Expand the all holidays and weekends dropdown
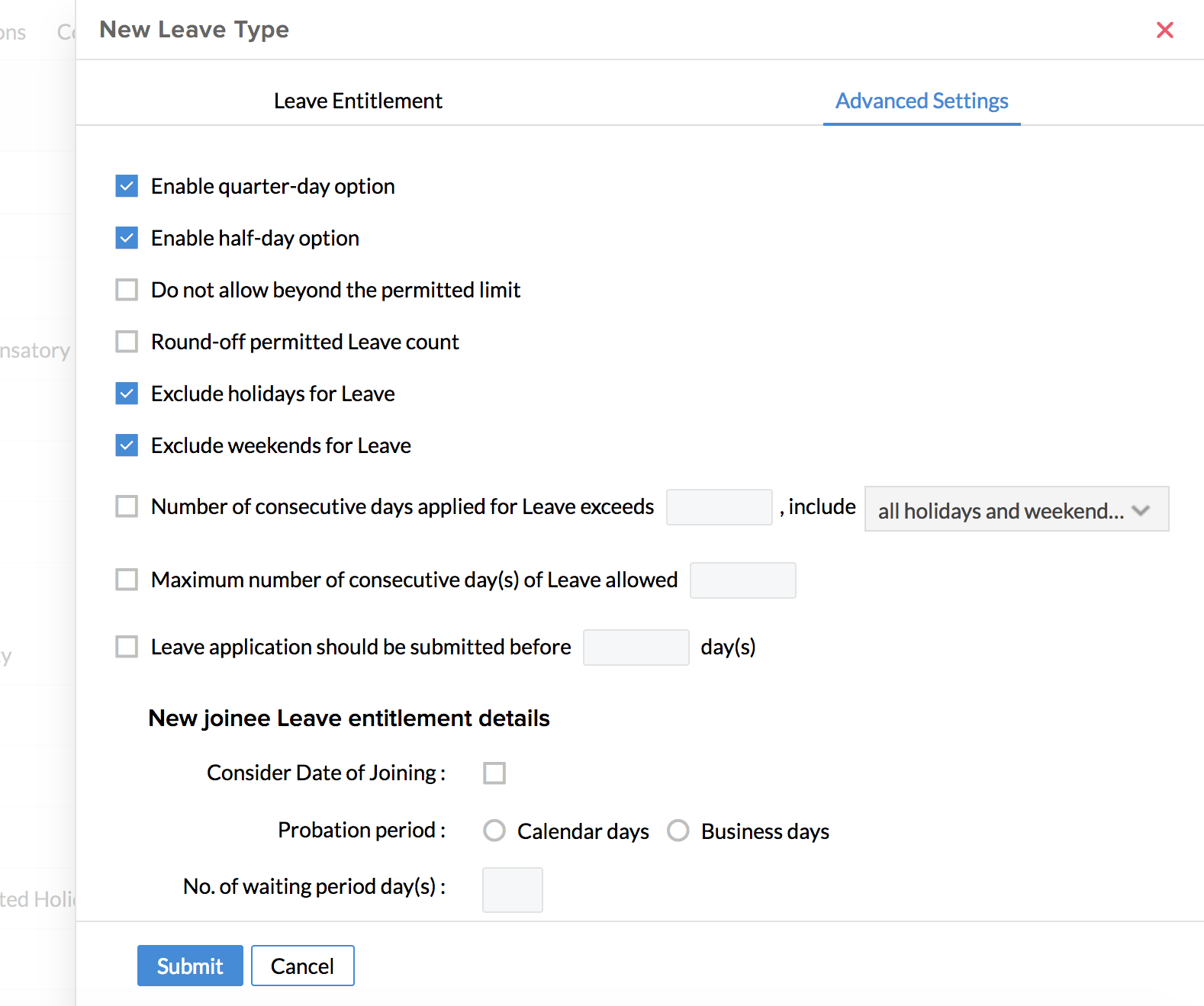 coord(1016,509)
